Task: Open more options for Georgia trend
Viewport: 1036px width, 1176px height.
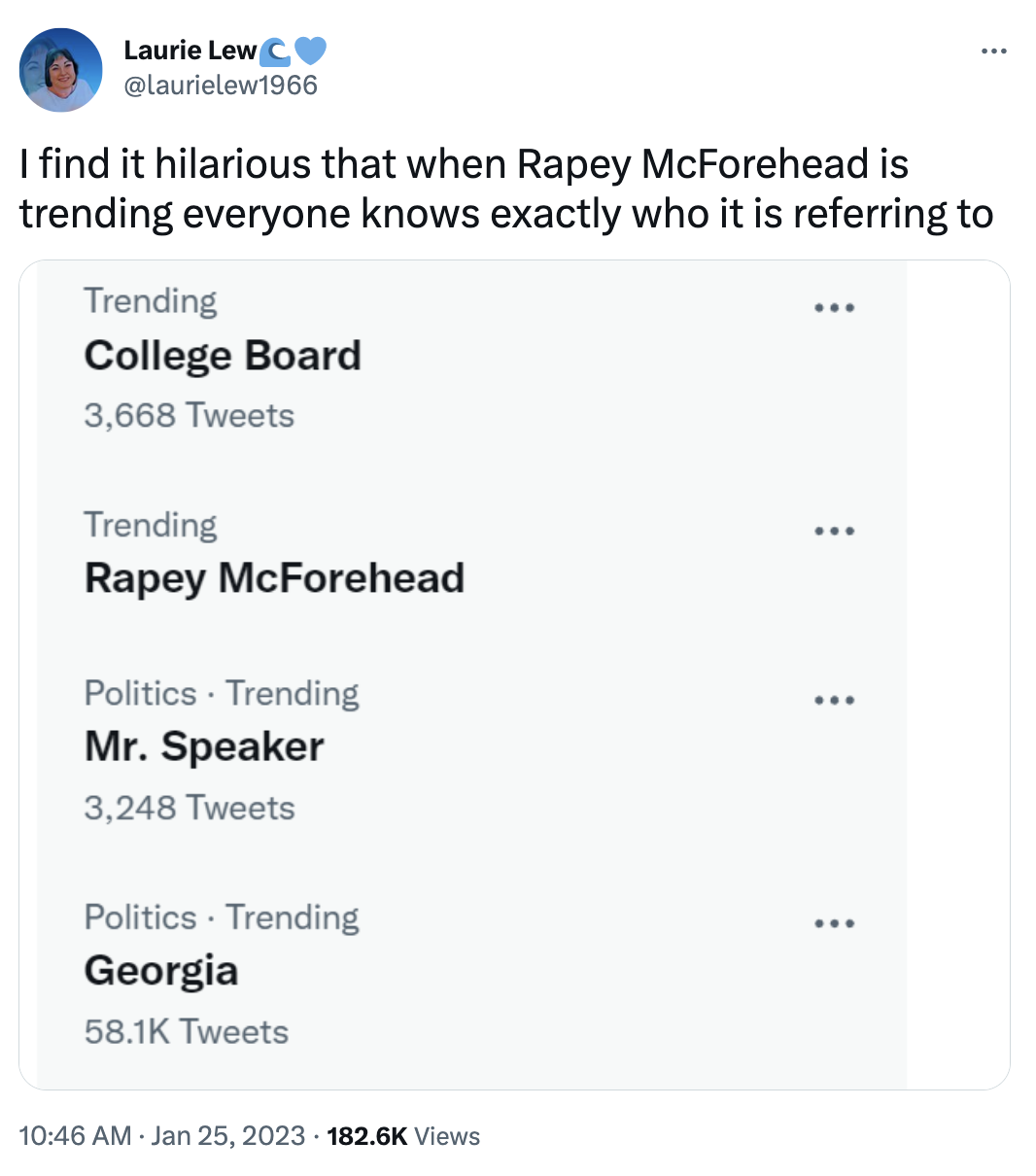Action: 834,922
